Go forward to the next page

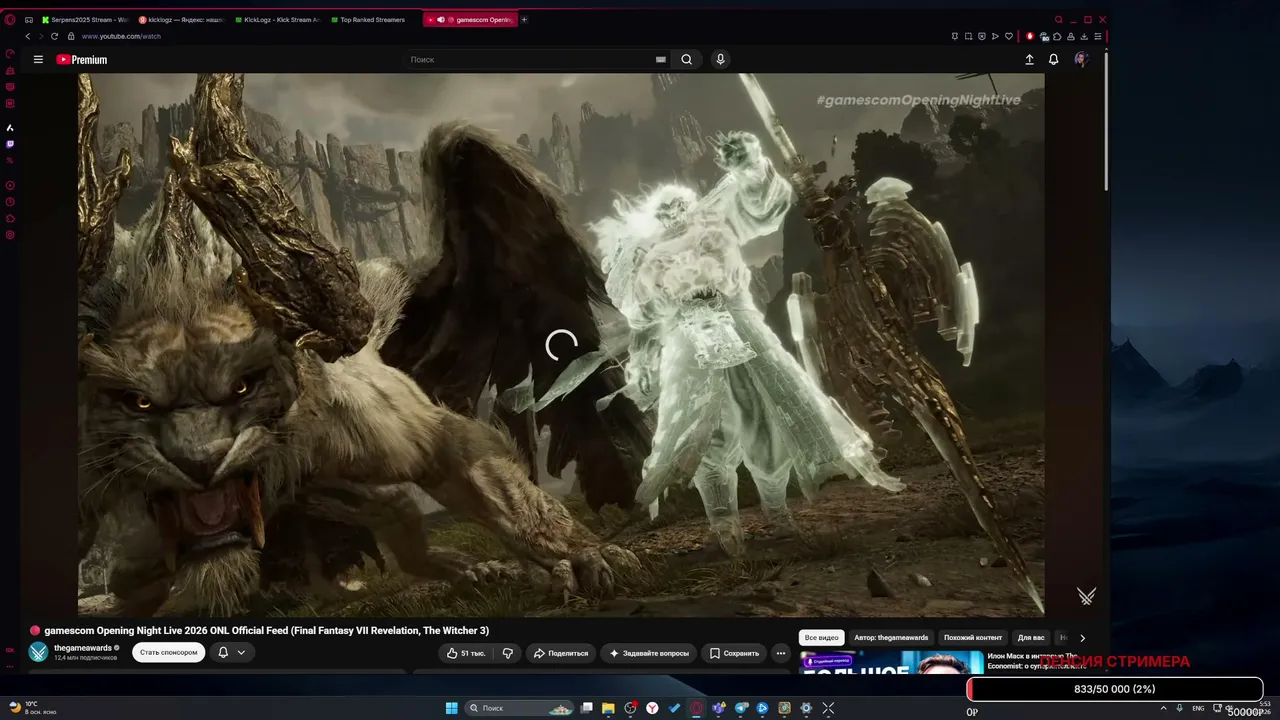click(40, 36)
